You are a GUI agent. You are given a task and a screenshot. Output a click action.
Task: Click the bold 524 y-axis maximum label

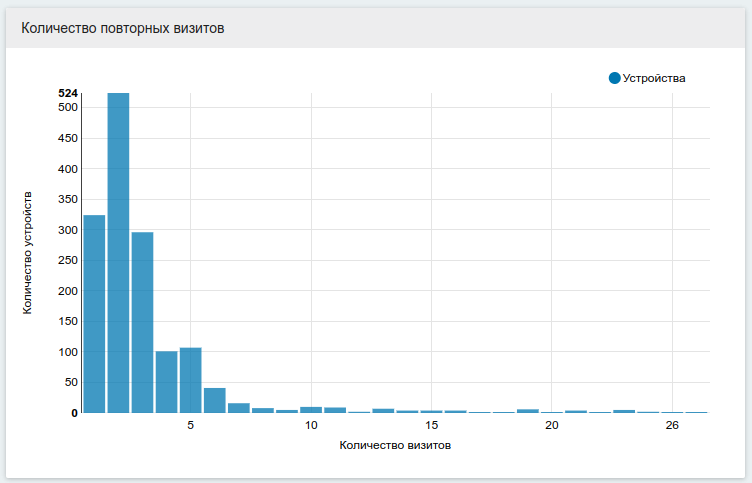click(68, 93)
